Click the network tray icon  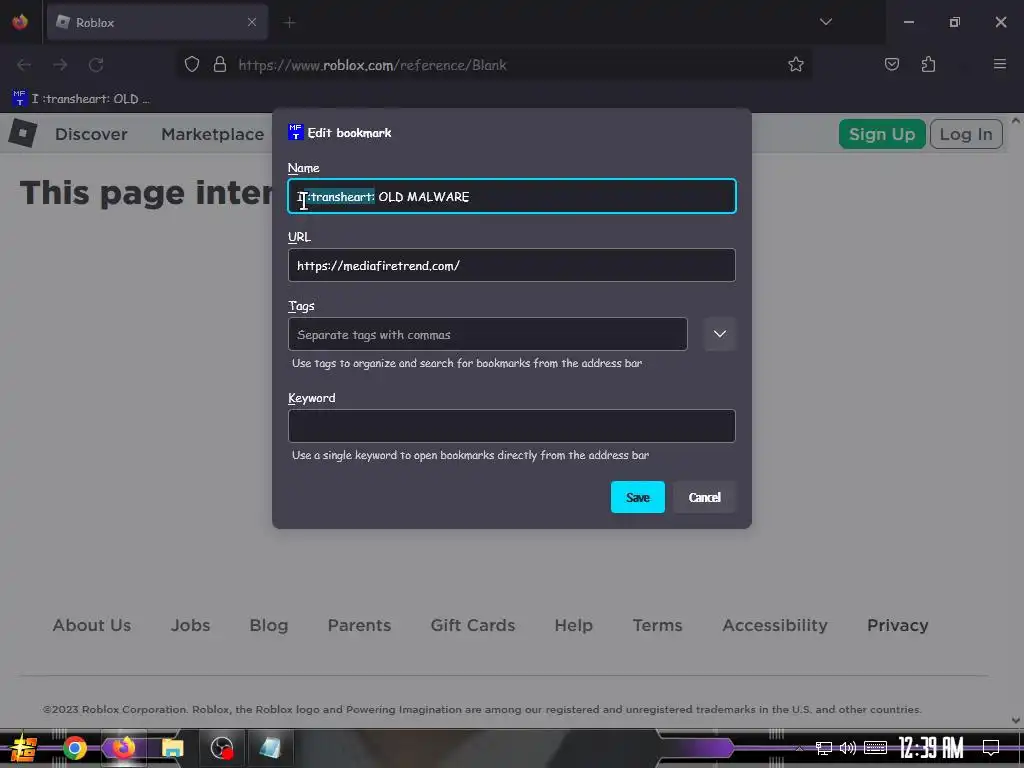pos(824,748)
